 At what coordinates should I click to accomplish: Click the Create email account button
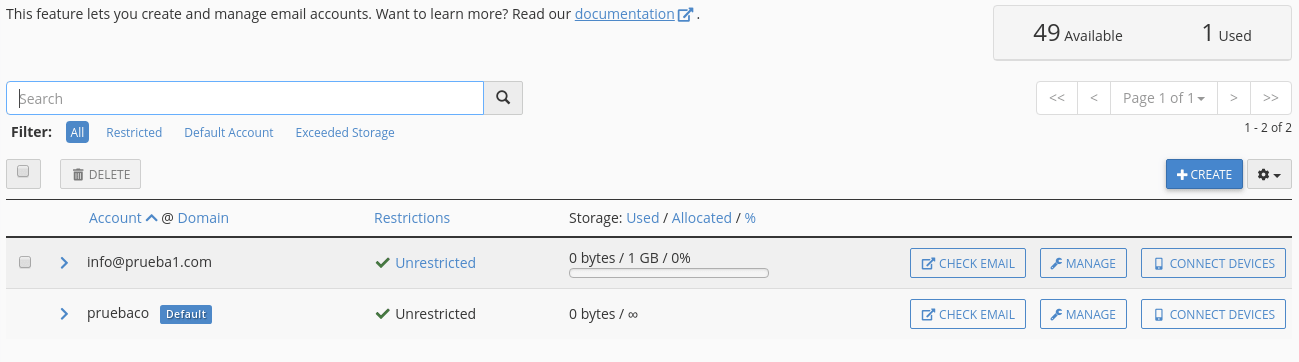[1204, 174]
